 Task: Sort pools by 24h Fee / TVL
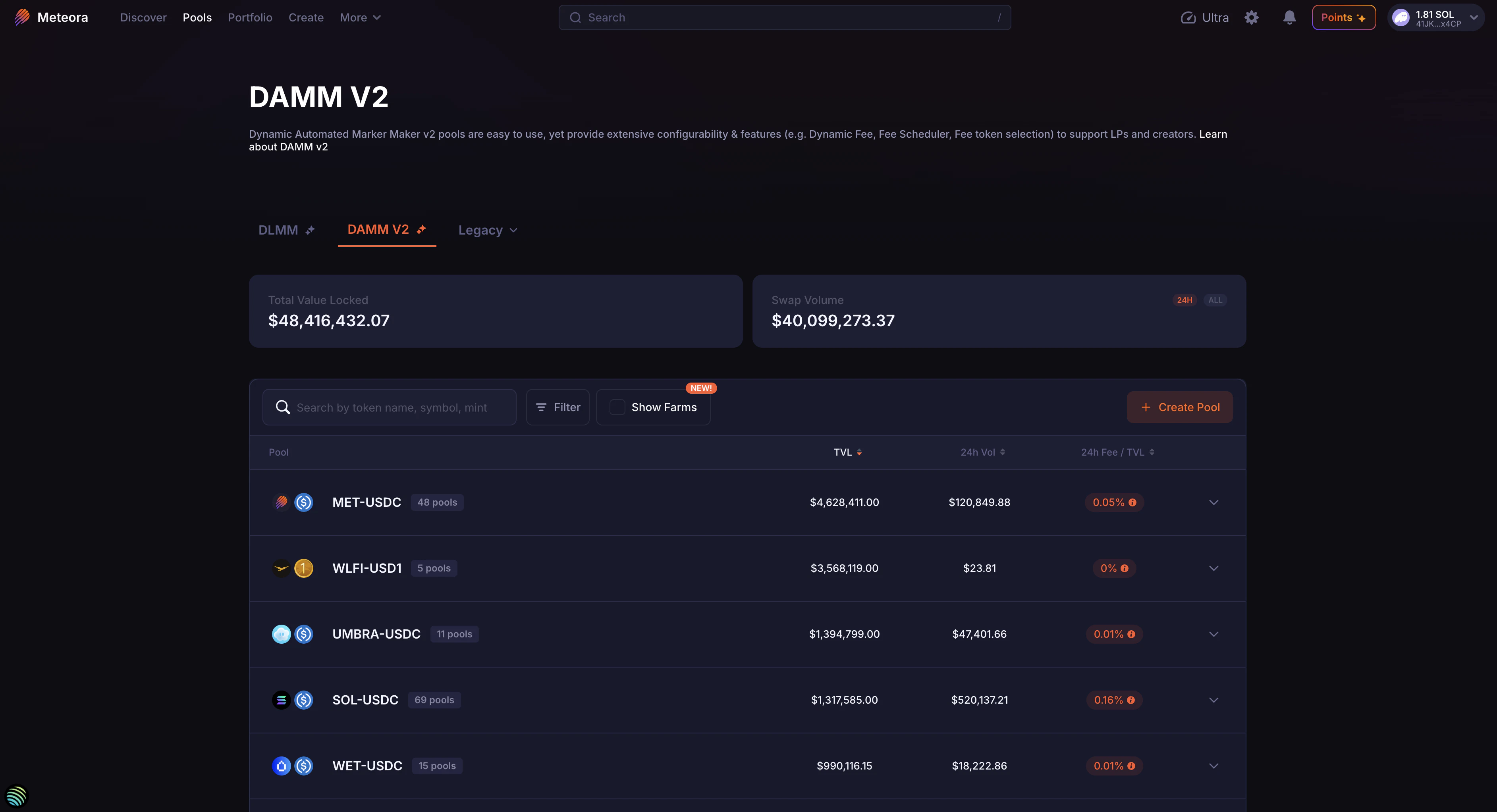click(x=1117, y=452)
